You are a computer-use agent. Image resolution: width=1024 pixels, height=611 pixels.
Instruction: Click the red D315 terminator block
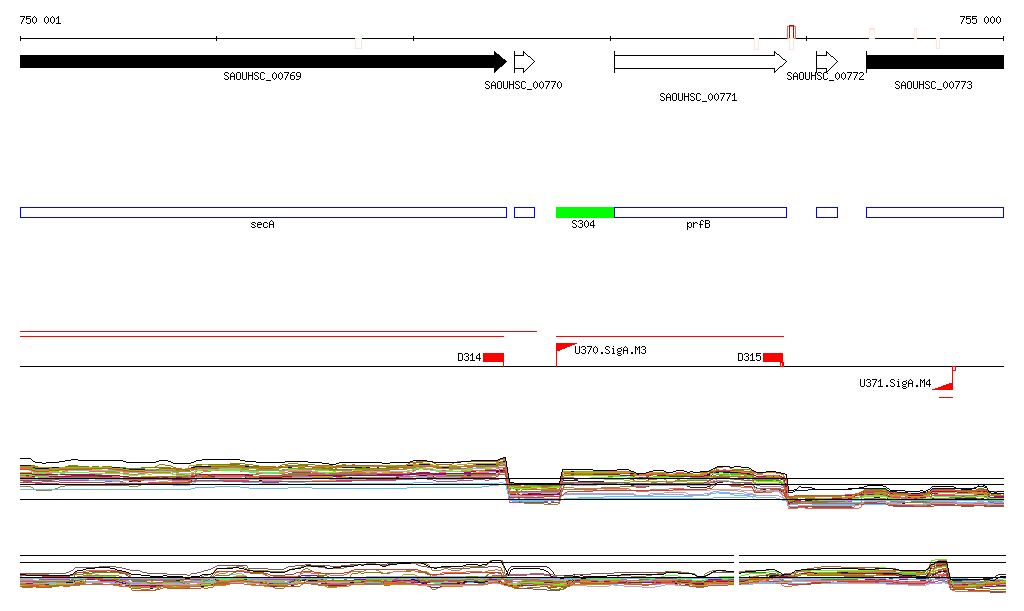point(773,358)
